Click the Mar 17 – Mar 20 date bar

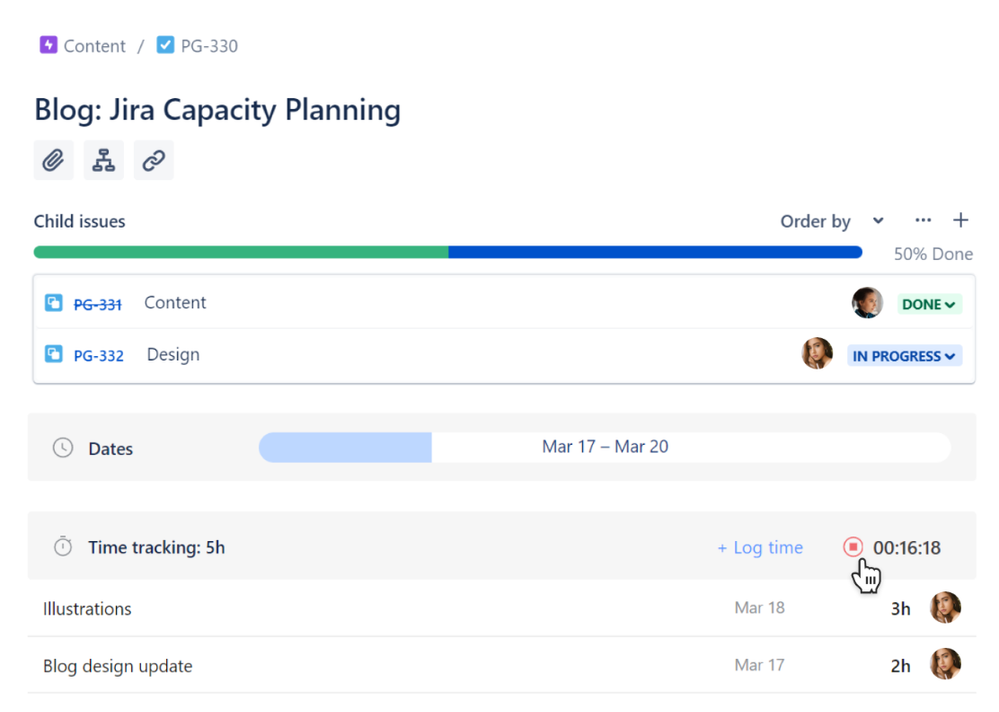tap(605, 447)
